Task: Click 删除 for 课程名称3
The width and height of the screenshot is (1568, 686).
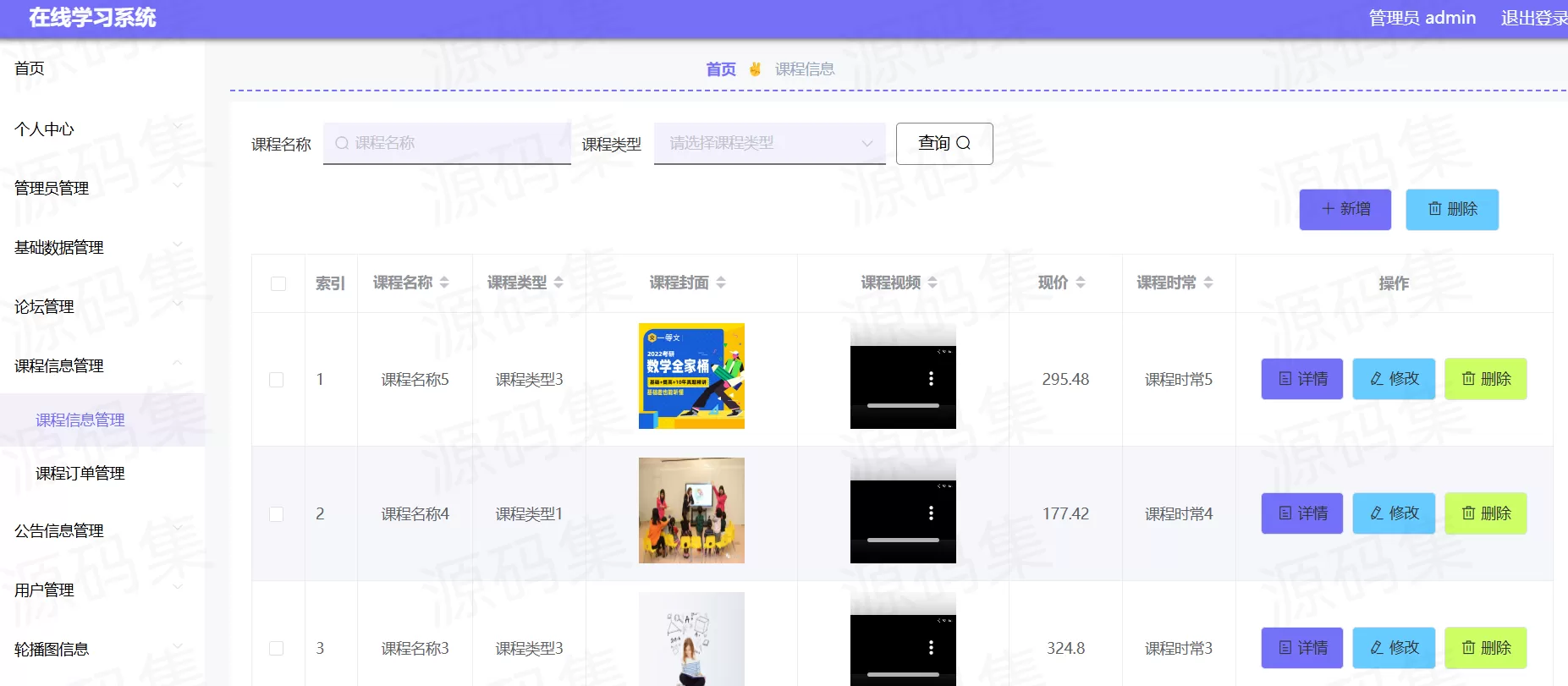Action: pyautogui.click(x=1486, y=648)
